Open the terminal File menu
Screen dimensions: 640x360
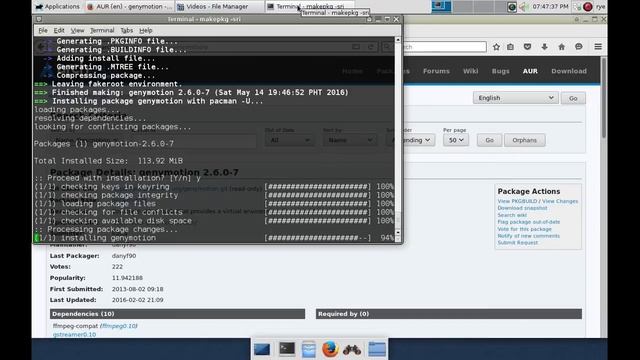tap(43, 30)
